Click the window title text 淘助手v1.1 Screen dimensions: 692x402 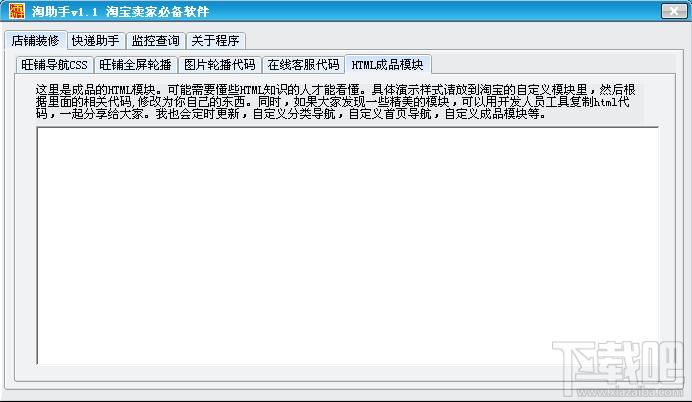[65, 11]
